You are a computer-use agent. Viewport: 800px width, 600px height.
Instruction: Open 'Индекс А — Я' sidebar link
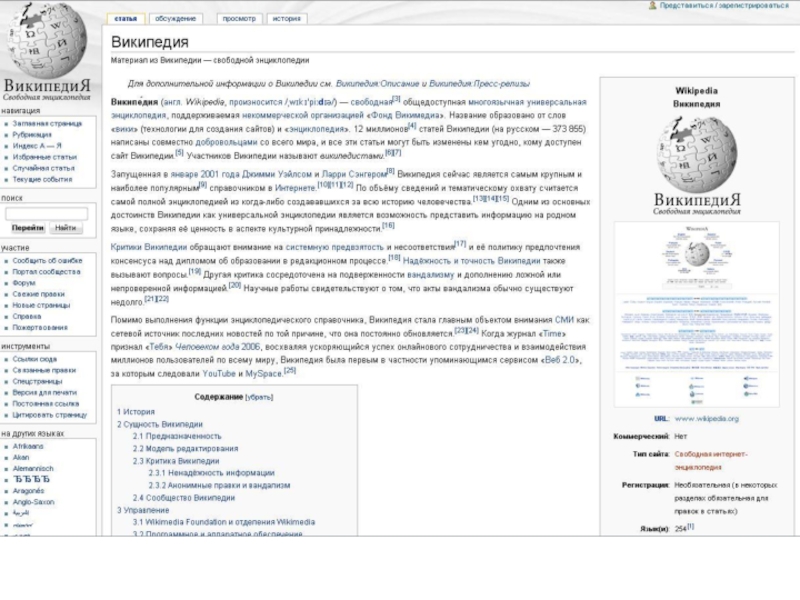tap(37, 146)
